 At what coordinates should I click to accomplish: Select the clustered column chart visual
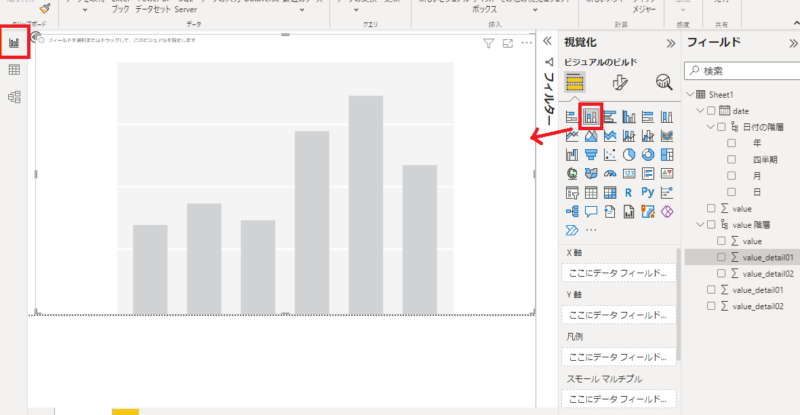[629, 117]
